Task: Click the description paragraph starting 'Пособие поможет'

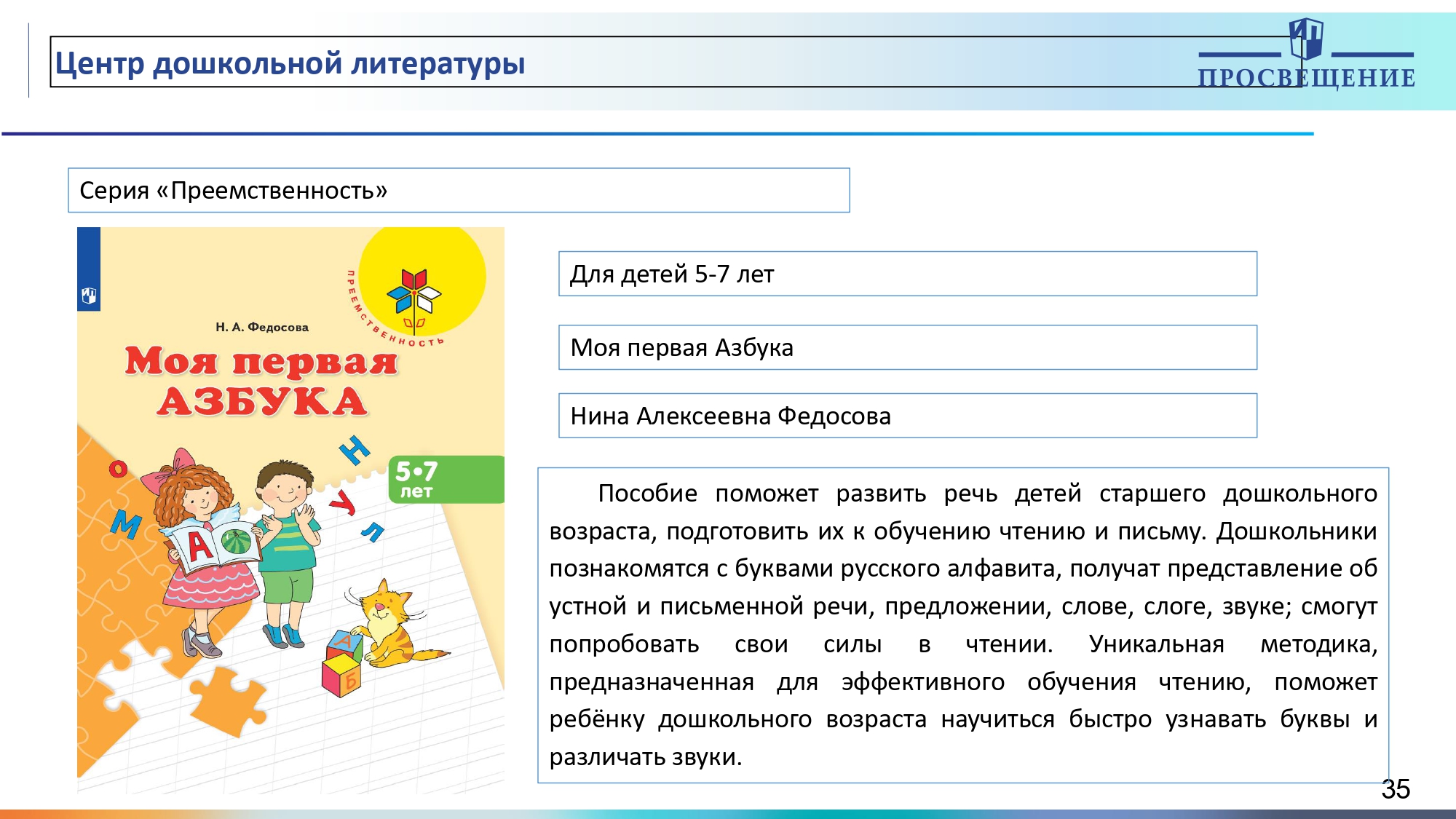Action: [963, 625]
